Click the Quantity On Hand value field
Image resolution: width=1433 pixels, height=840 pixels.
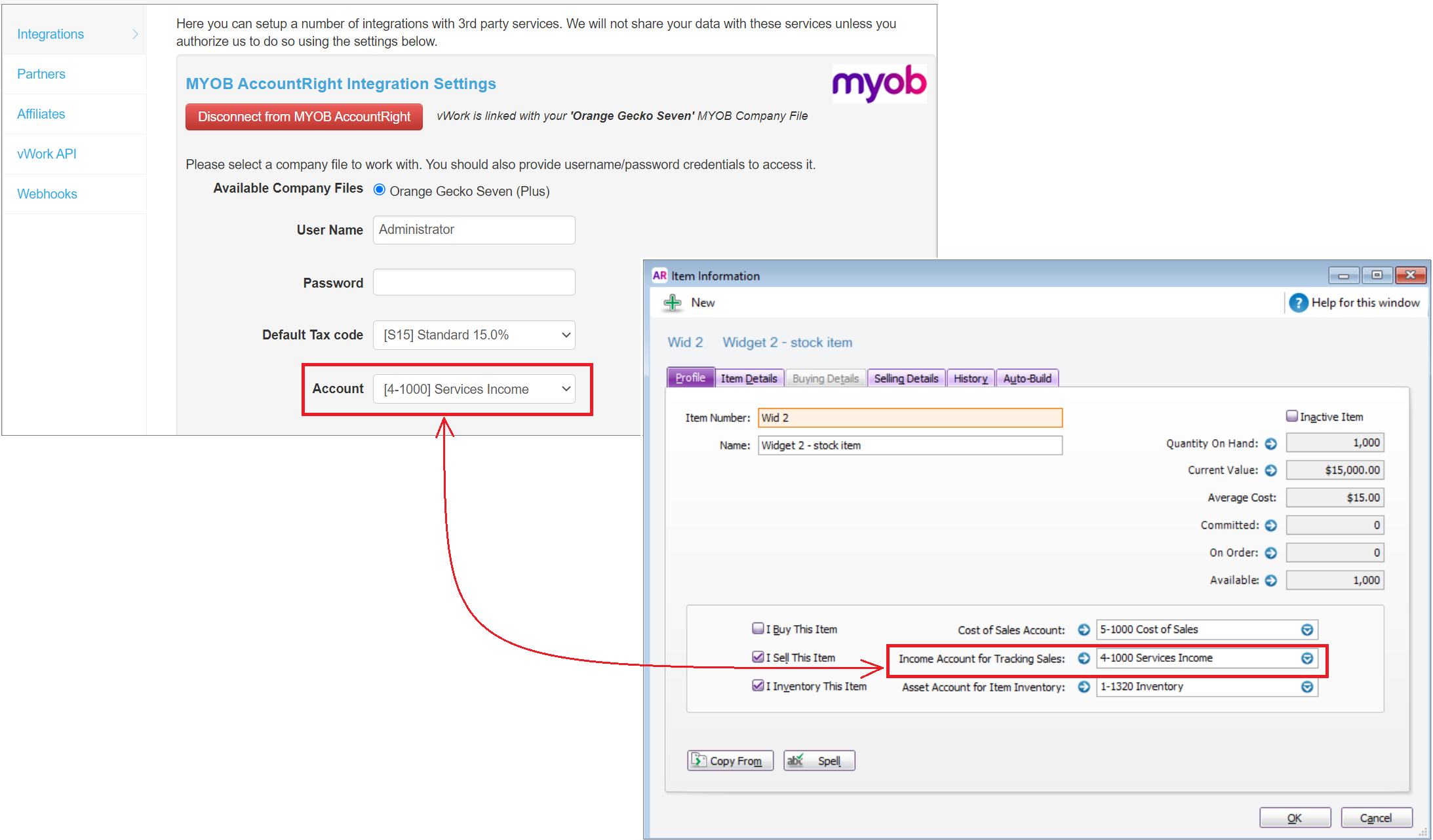pyautogui.click(x=1335, y=443)
